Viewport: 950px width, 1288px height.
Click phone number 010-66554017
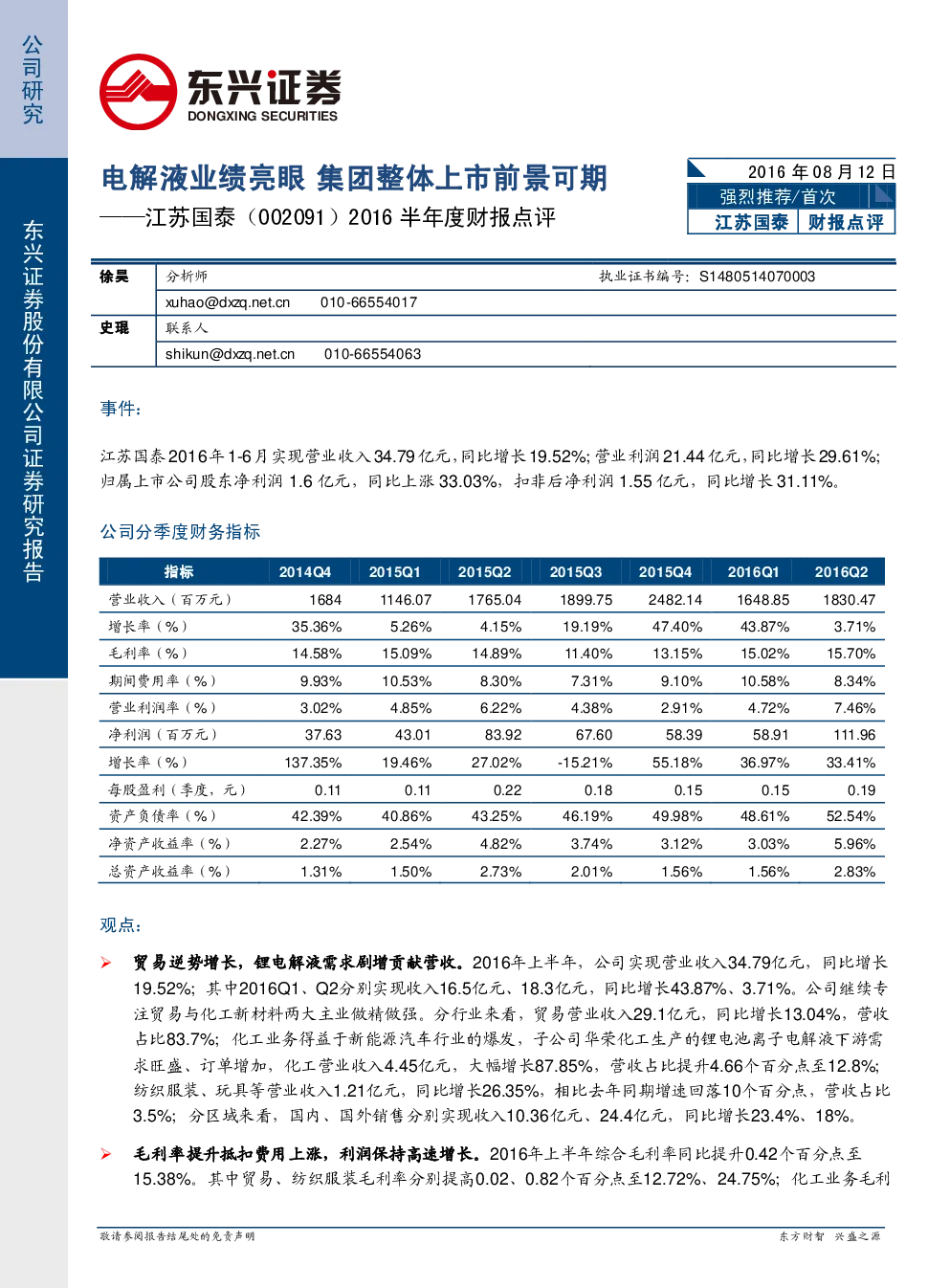tap(368, 302)
